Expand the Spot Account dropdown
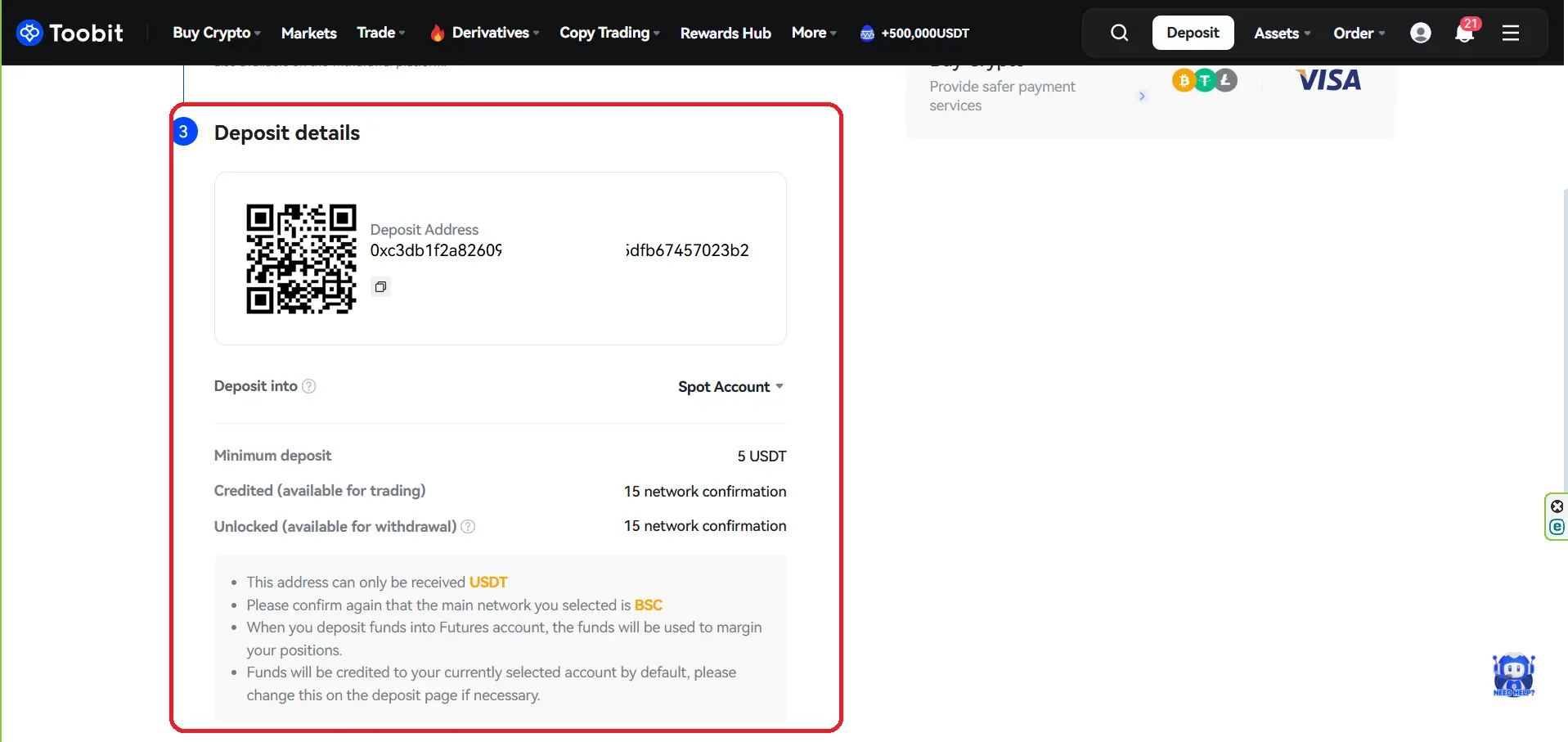 coord(730,387)
